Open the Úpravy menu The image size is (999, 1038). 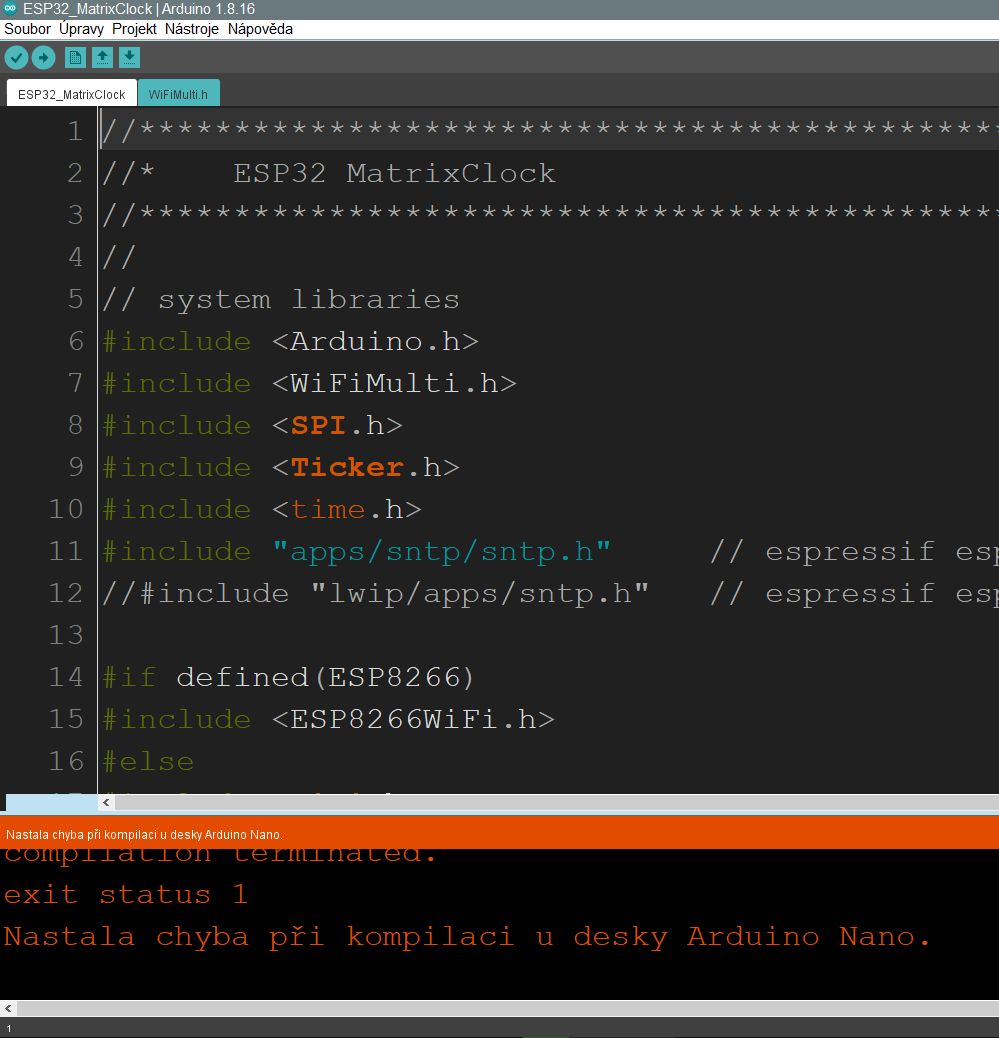pos(81,29)
